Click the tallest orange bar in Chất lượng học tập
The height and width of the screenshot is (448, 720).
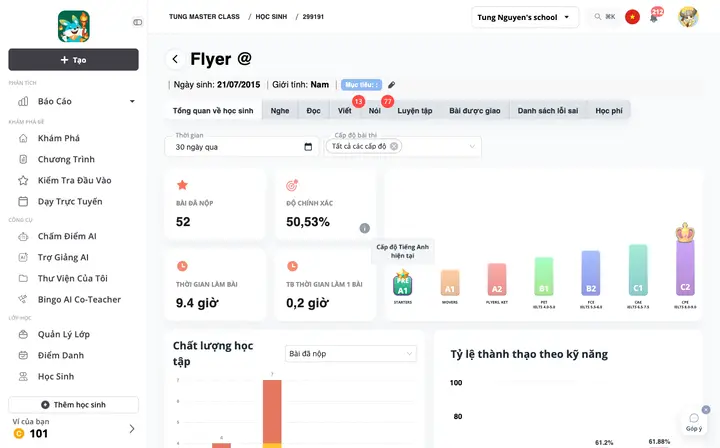pos(272,414)
